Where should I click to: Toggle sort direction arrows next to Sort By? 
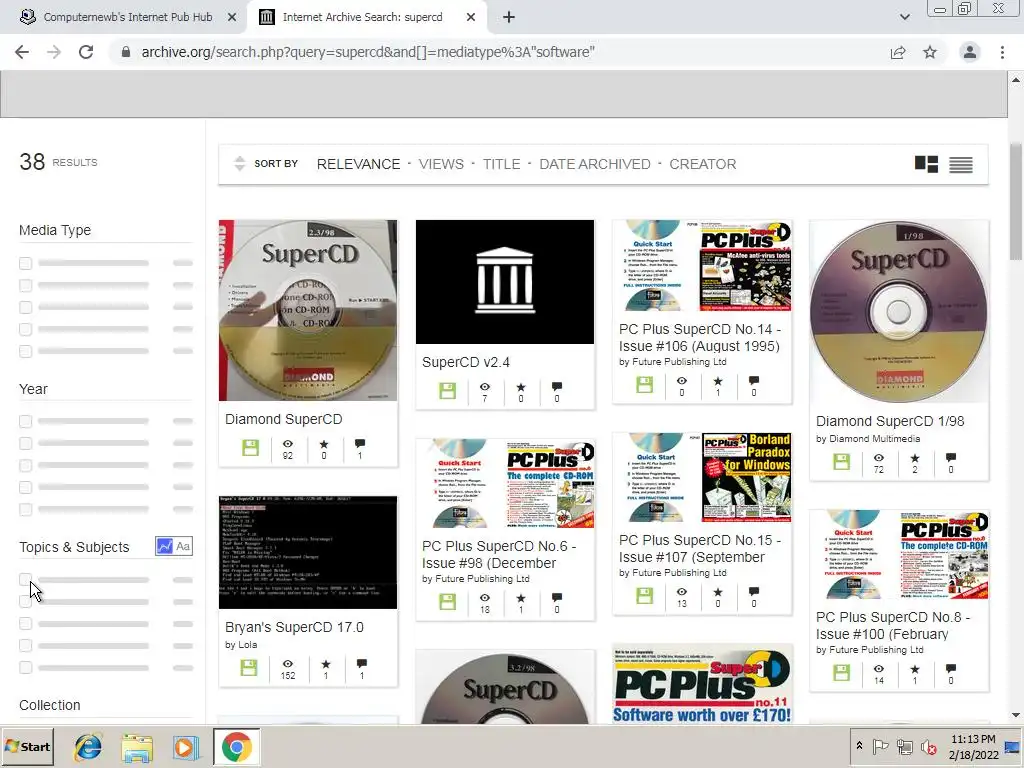click(239, 163)
